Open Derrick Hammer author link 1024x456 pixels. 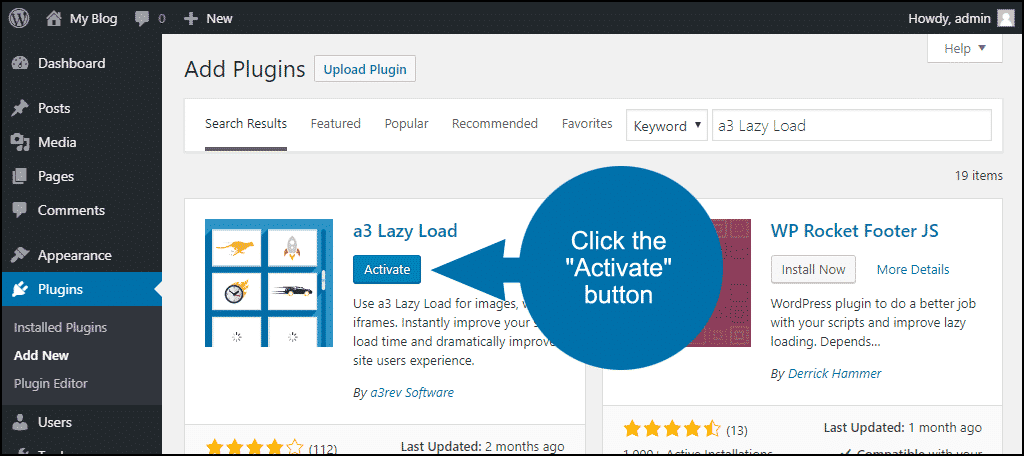click(x=835, y=374)
